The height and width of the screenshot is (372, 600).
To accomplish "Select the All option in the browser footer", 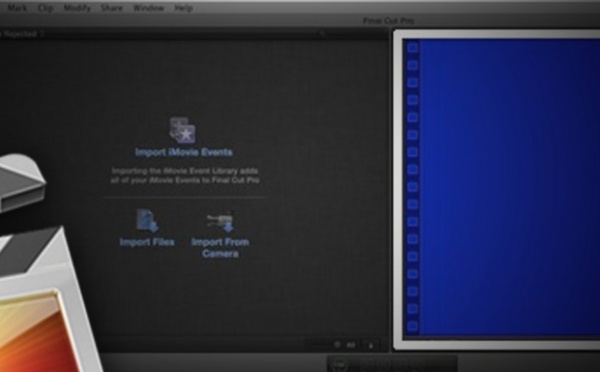I will click(x=351, y=345).
